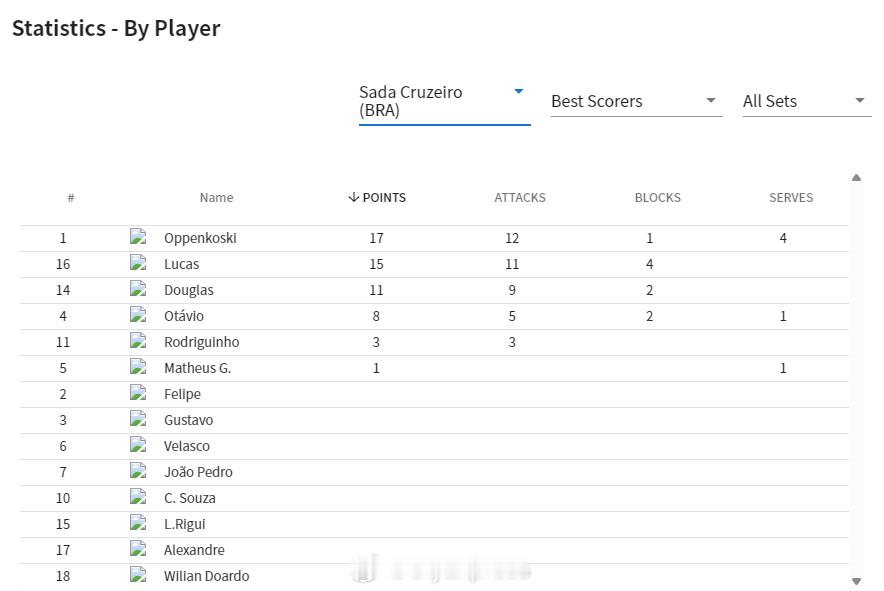The image size is (884, 591).
Task: Click the # jersey number column header
Action: tap(70, 198)
